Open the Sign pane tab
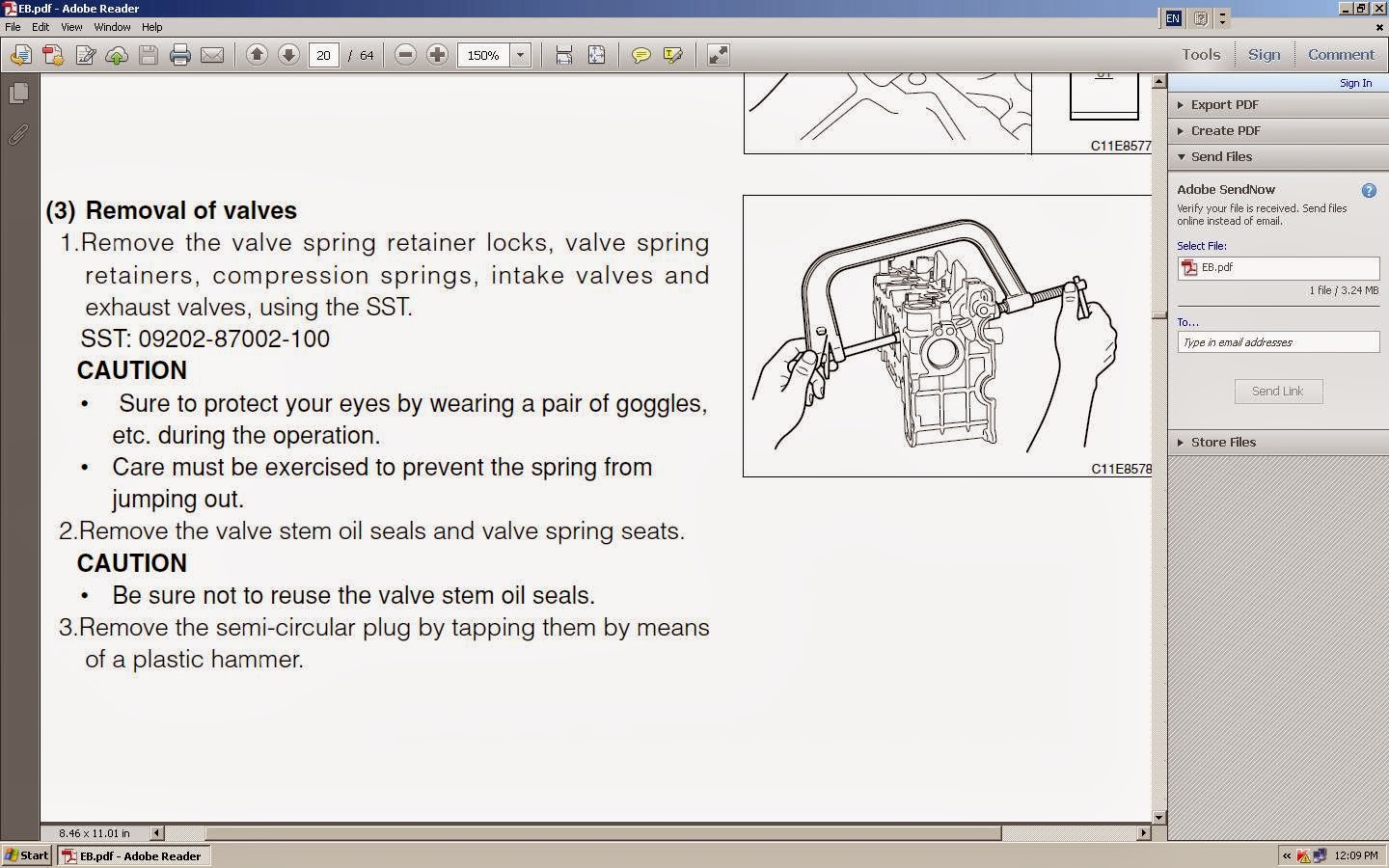 click(x=1264, y=55)
